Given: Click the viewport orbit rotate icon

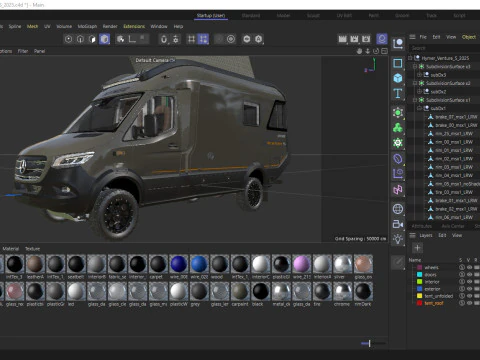Looking at the screenshot, I should point(376,51).
